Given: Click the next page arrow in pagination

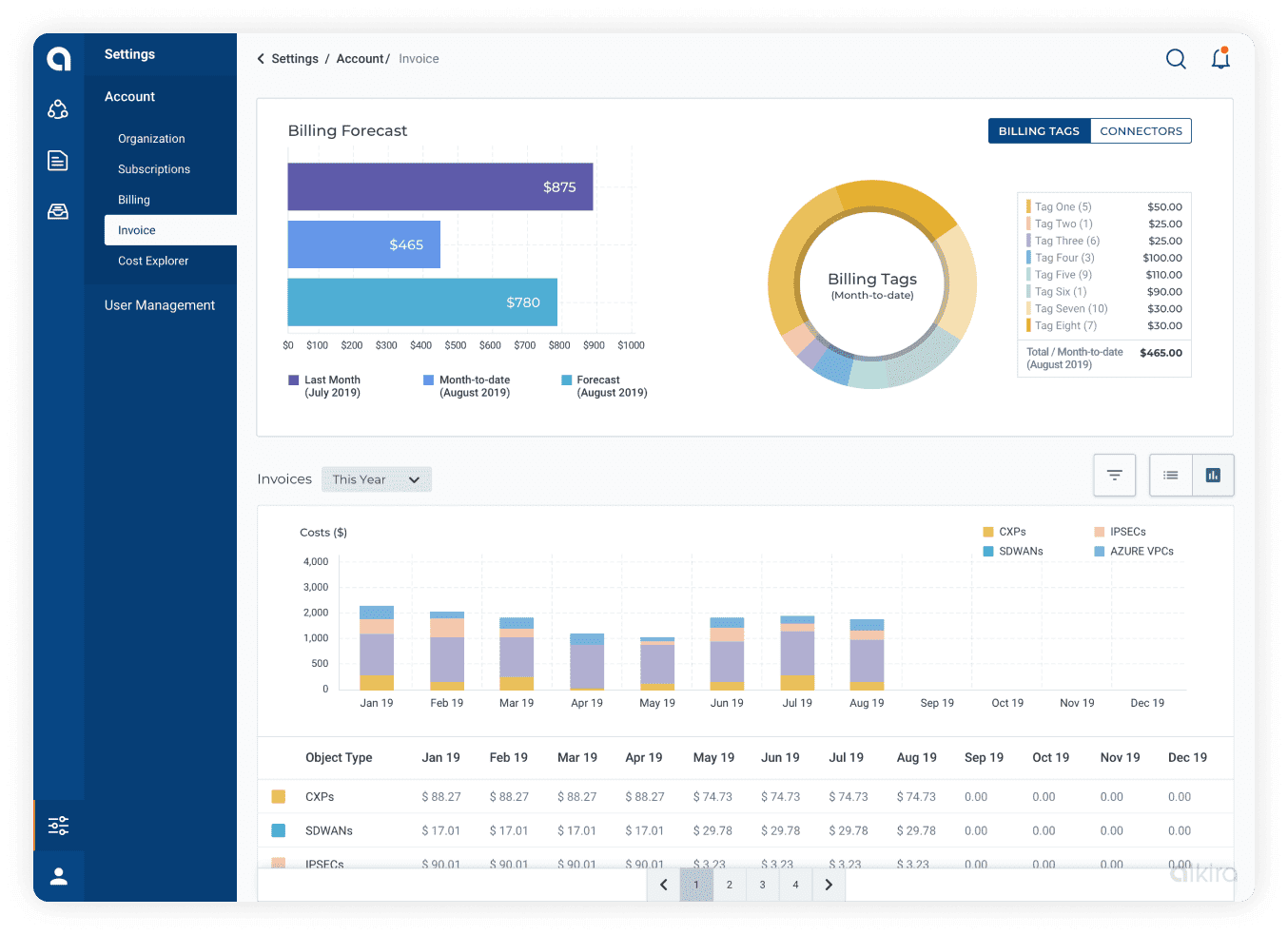Looking at the screenshot, I should [828, 885].
